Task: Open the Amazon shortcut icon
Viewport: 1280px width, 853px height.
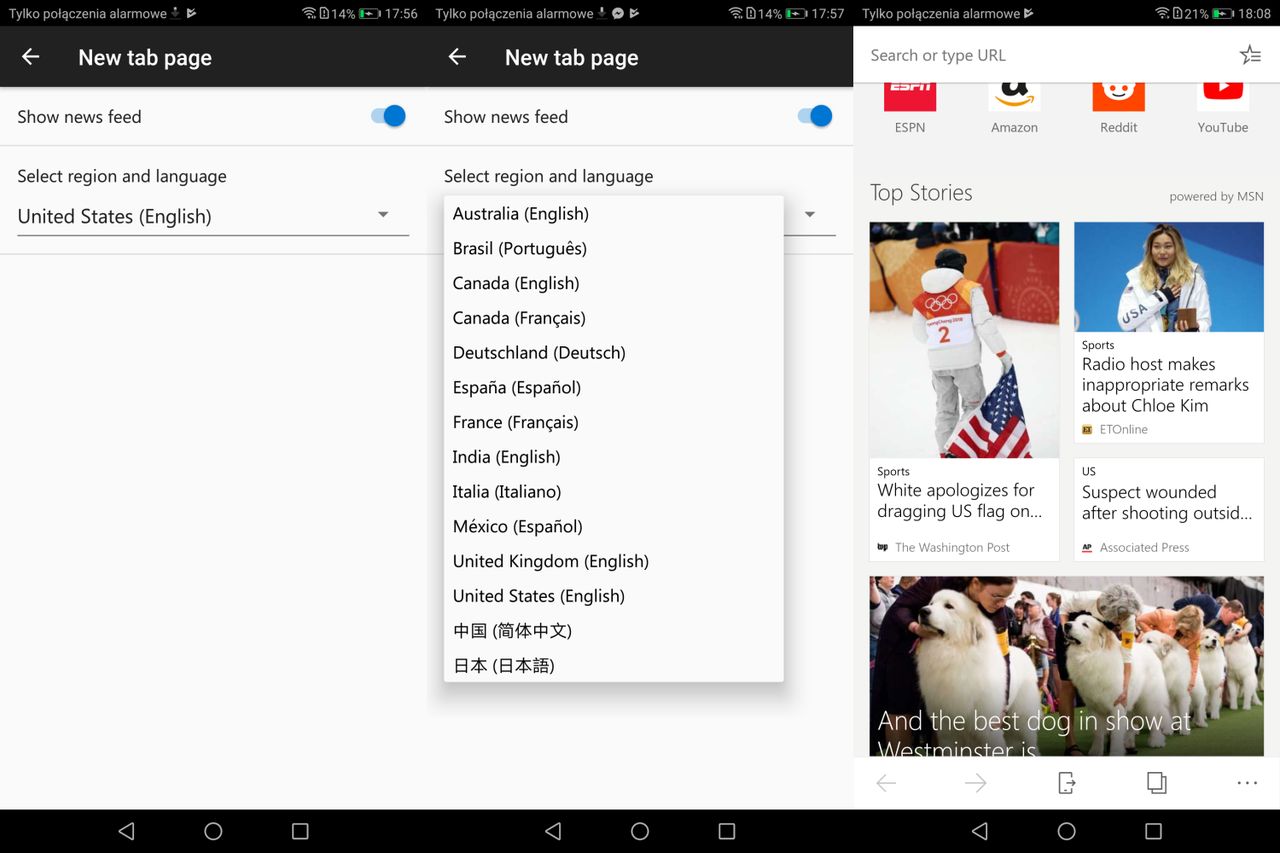Action: coord(1014,95)
